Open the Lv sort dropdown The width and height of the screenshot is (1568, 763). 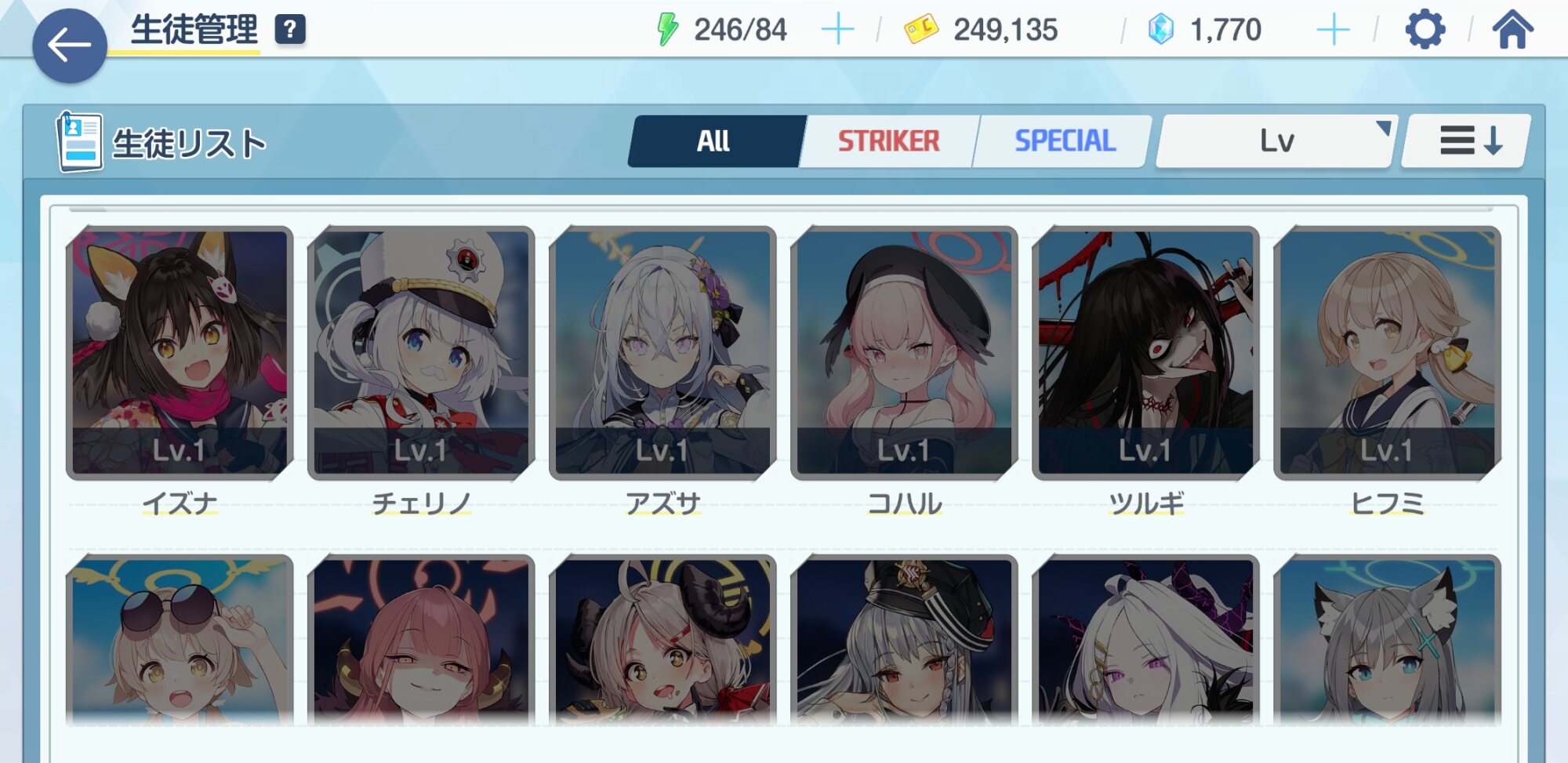click(x=1276, y=141)
